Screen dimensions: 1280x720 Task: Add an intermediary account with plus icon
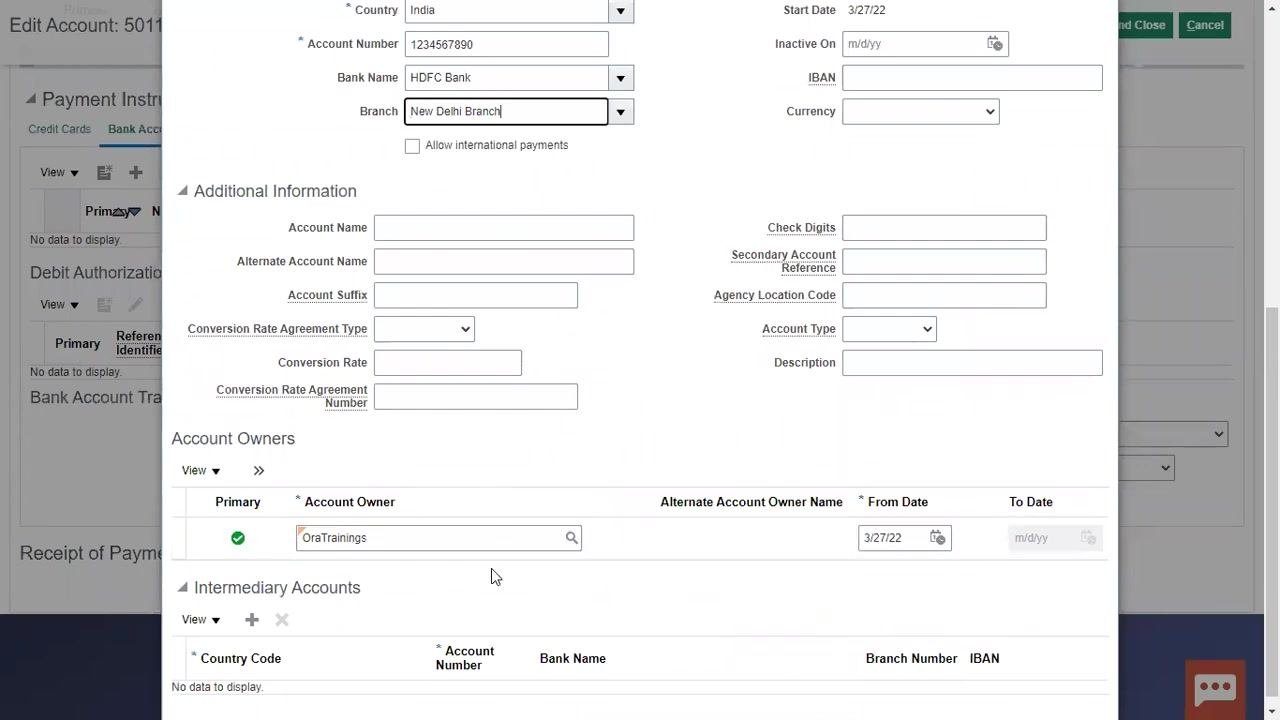252,620
